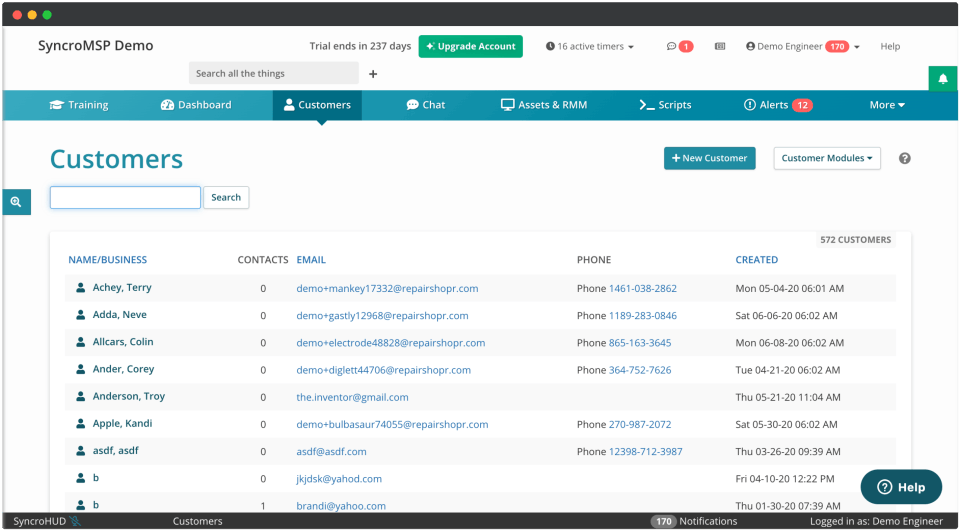Click the green notification bell icon

pyautogui.click(x=943, y=79)
